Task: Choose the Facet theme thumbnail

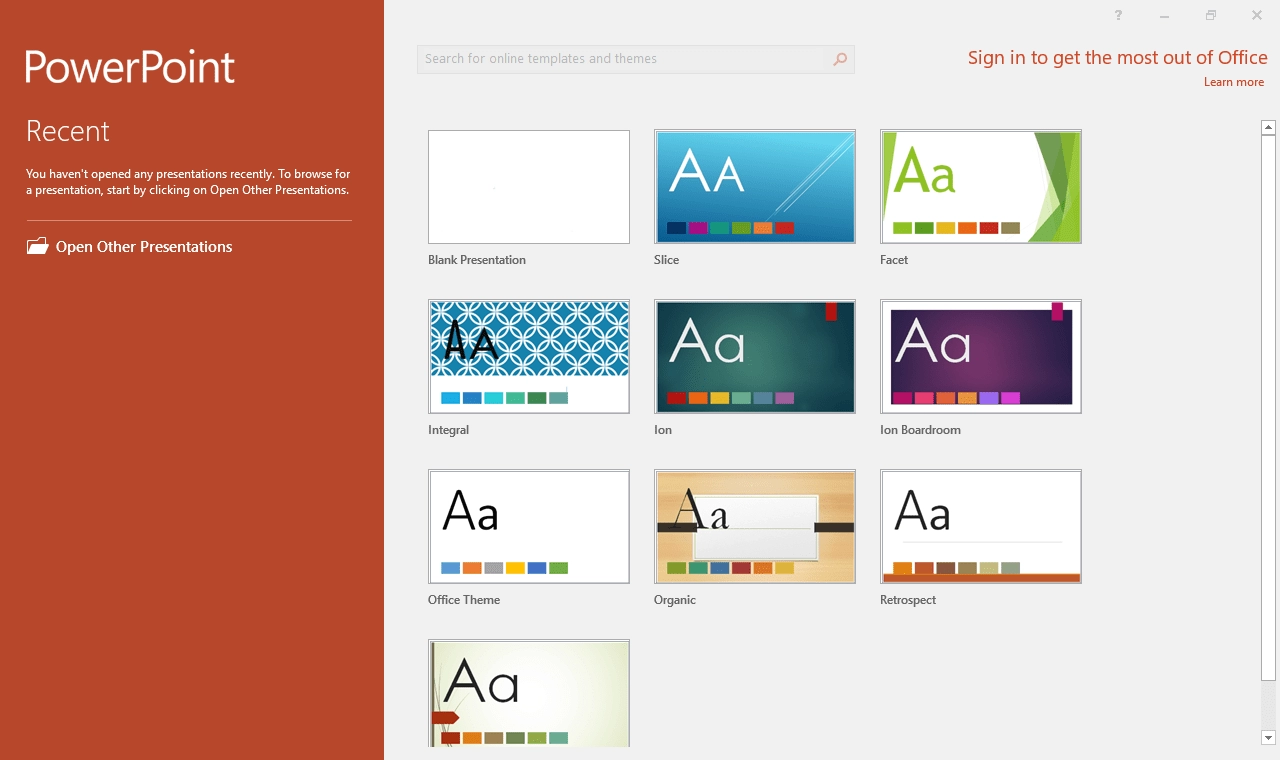Action: (981, 187)
